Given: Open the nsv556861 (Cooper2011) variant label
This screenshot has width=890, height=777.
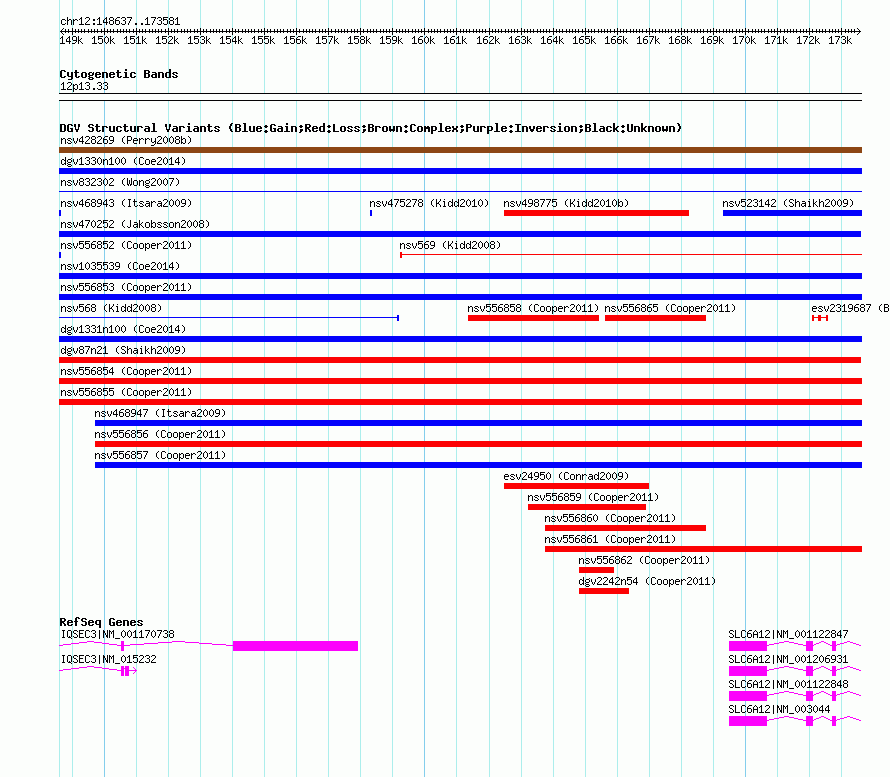Looking at the screenshot, I should (610, 539).
